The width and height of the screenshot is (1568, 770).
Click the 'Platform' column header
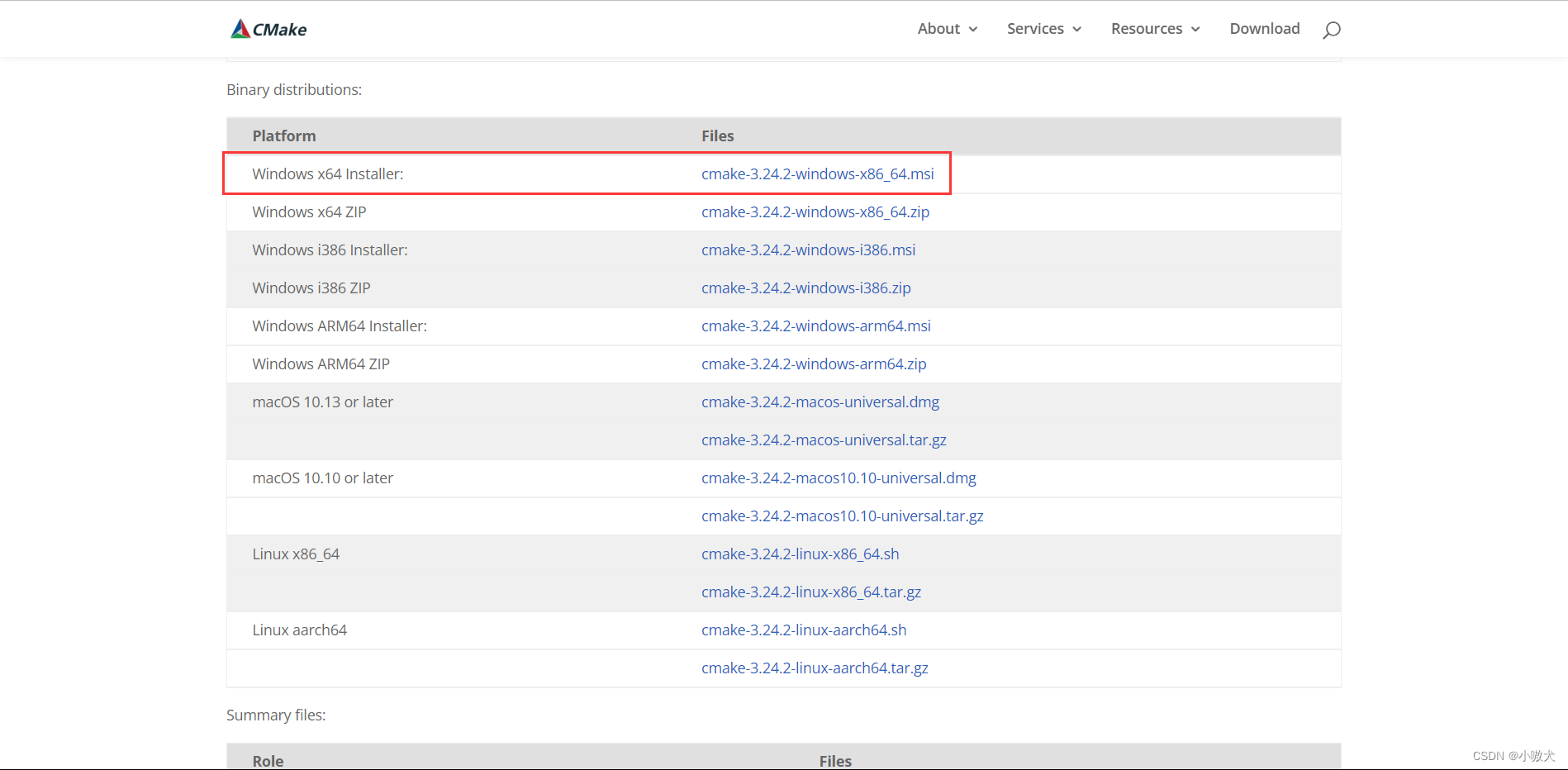pyautogui.click(x=284, y=136)
